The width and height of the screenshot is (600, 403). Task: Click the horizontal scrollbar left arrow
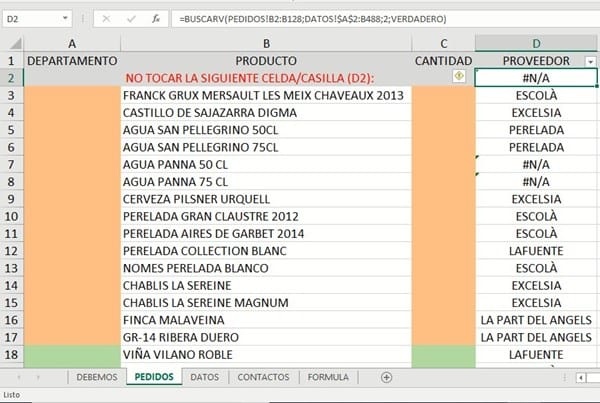click(x=580, y=378)
